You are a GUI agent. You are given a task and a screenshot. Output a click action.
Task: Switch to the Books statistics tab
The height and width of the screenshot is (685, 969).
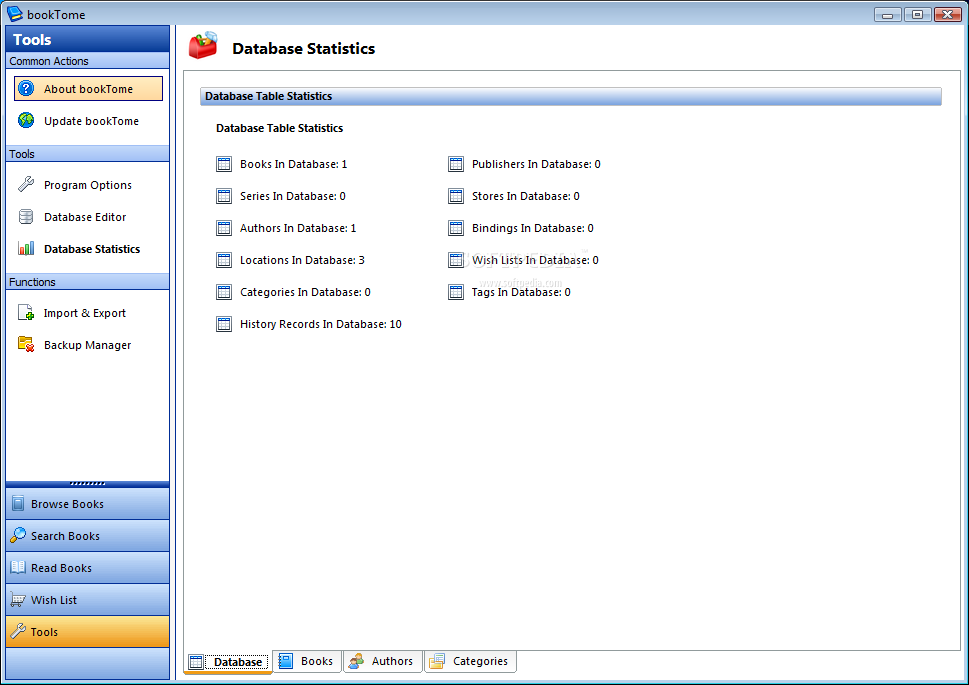[x=308, y=661]
